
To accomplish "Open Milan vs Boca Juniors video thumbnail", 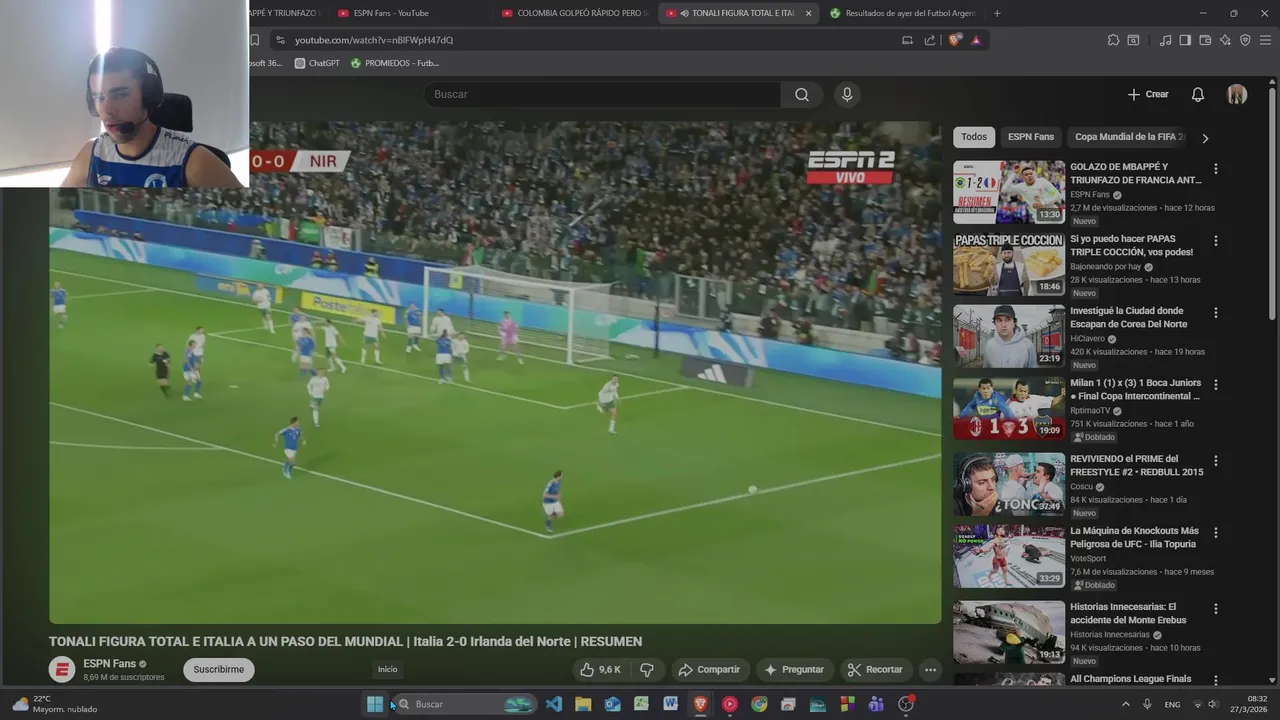I will coord(1008,408).
